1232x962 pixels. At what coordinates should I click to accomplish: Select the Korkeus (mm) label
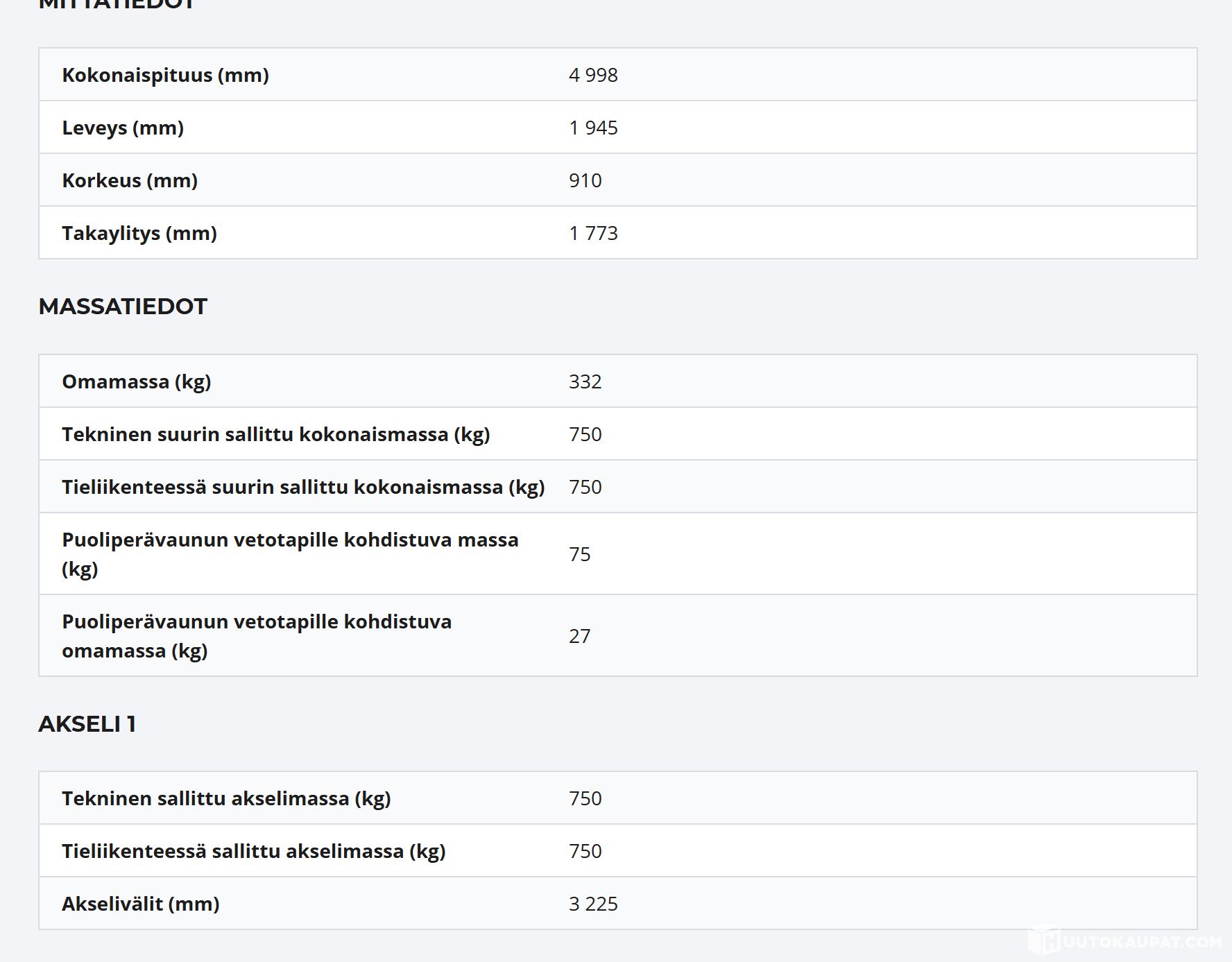tap(130, 180)
